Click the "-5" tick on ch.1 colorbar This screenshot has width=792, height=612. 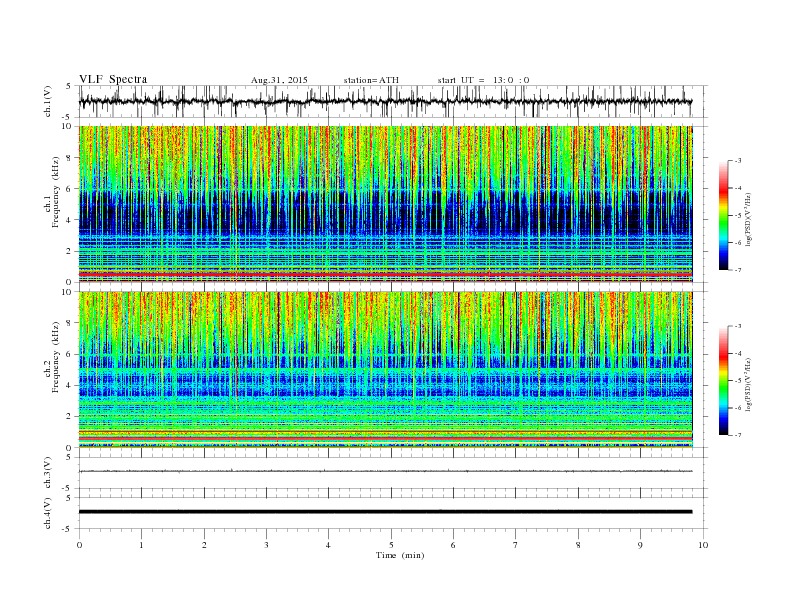(x=737, y=216)
